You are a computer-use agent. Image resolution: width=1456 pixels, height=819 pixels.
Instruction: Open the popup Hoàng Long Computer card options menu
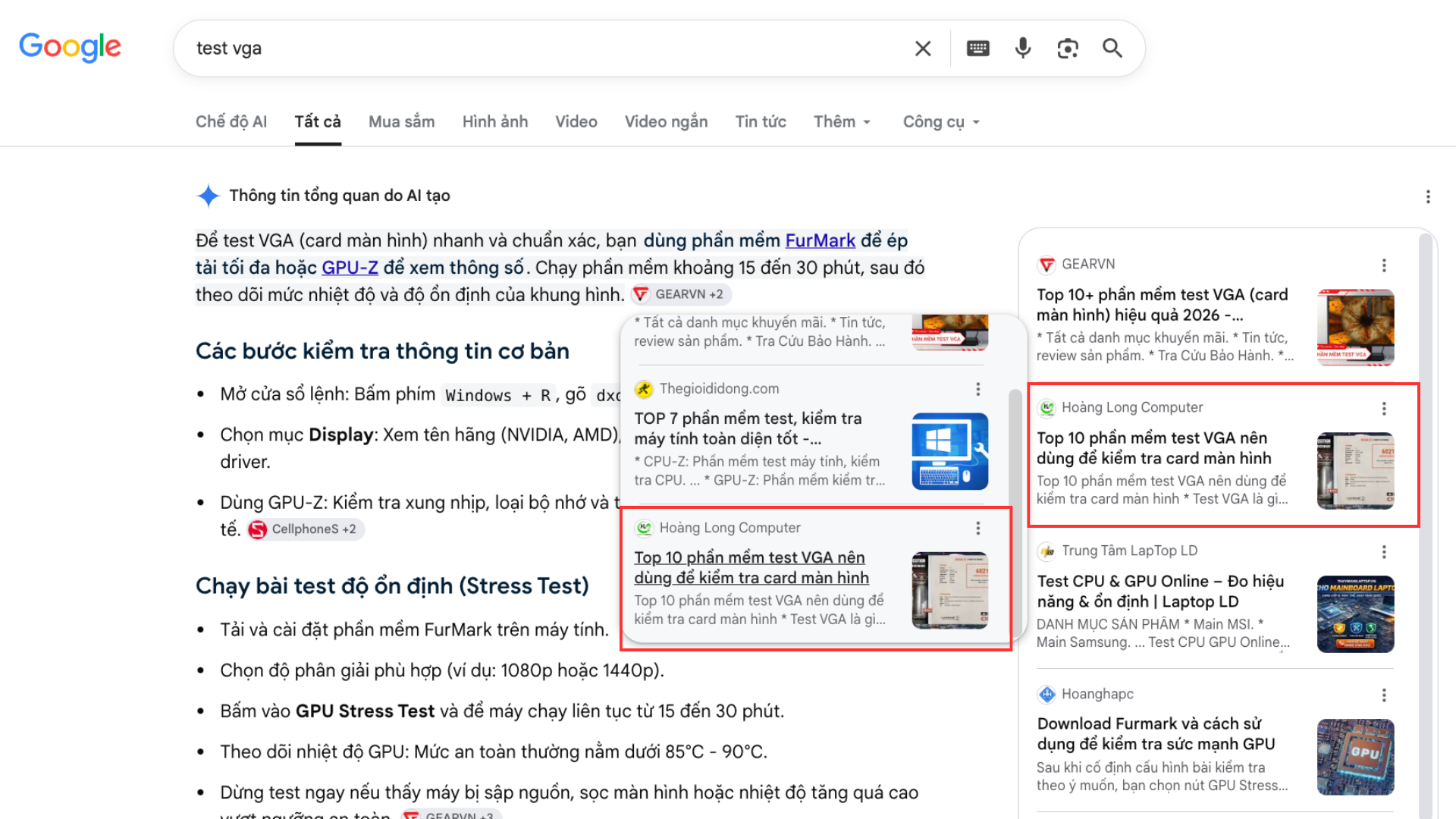coord(978,528)
